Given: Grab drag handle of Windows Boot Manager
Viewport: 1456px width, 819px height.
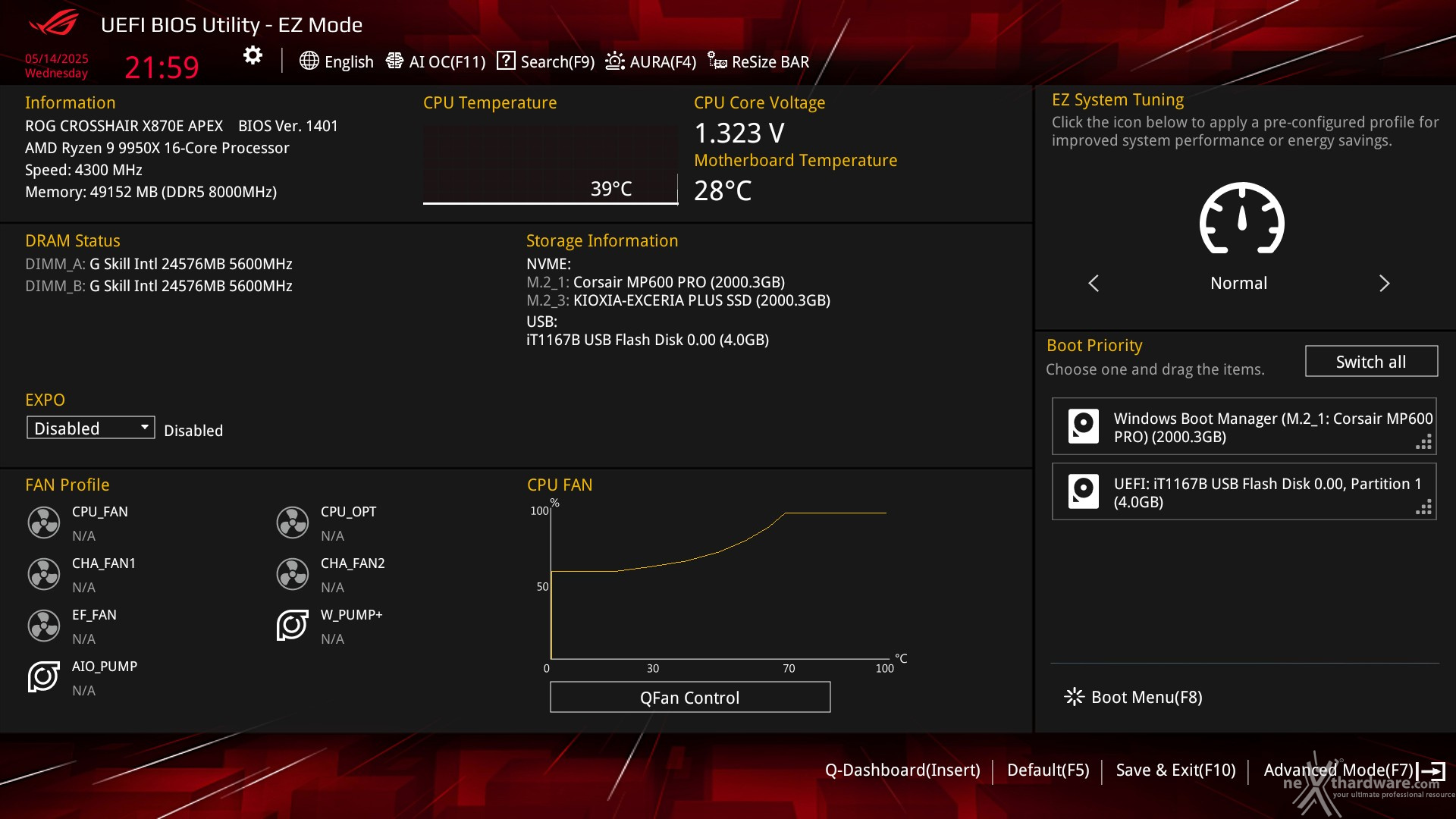Looking at the screenshot, I should click(1423, 442).
